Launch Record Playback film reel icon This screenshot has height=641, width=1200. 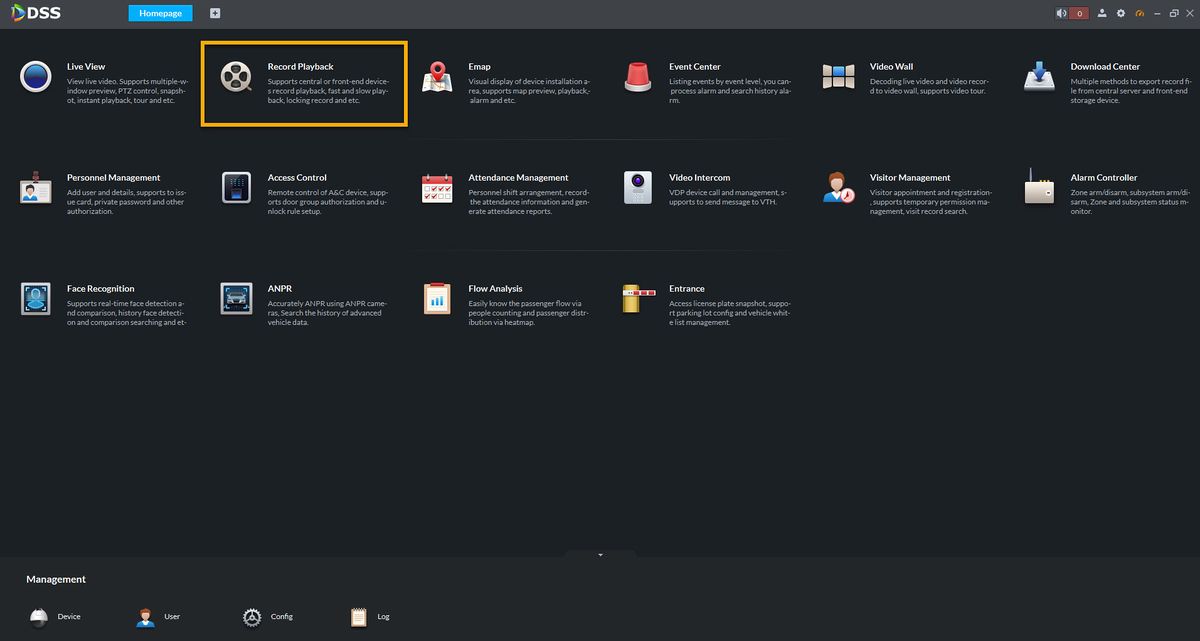click(237, 77)
